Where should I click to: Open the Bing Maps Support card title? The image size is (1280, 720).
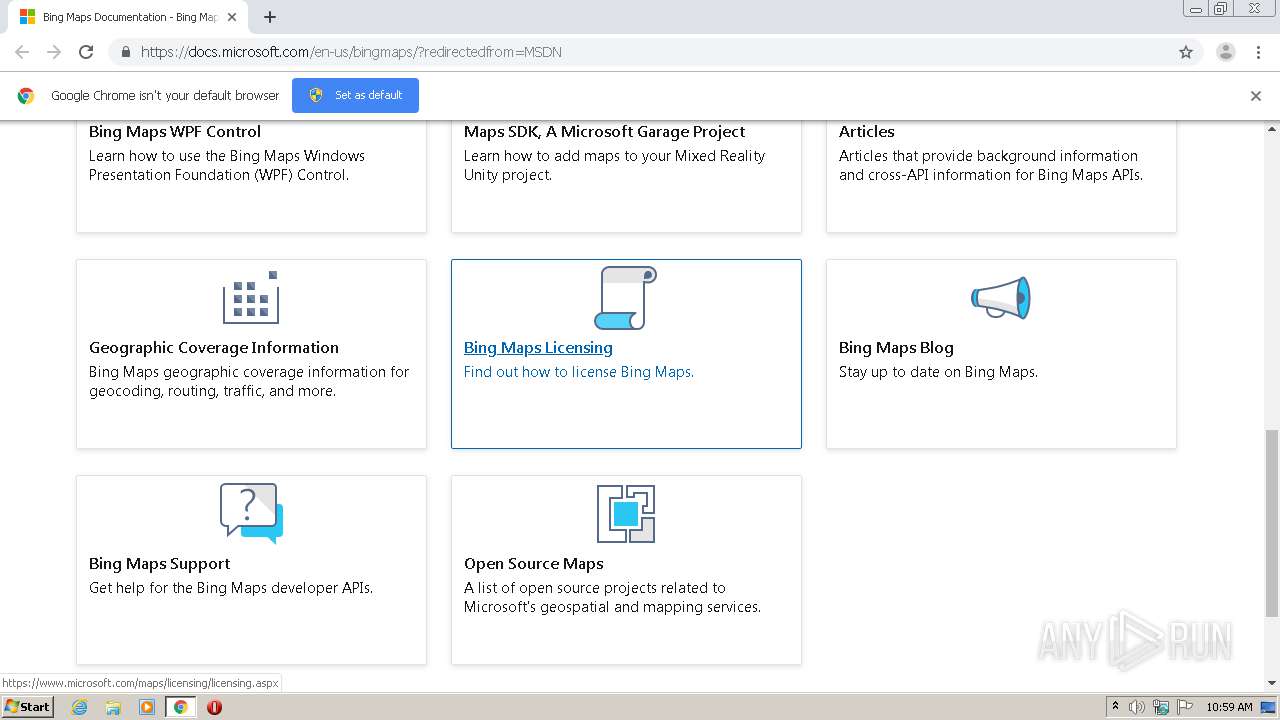coord(160,564)
